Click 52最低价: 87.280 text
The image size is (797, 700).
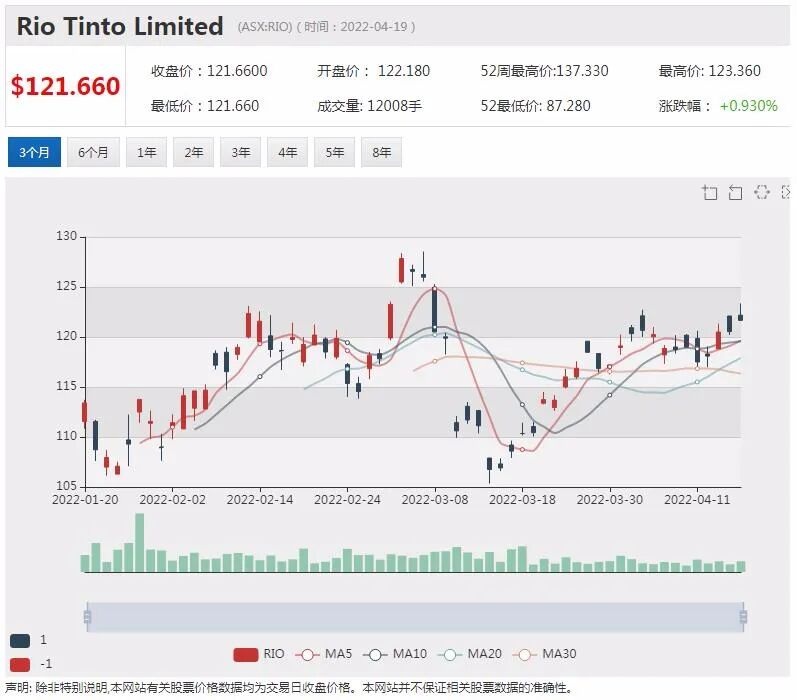click(x=536, y=106)
